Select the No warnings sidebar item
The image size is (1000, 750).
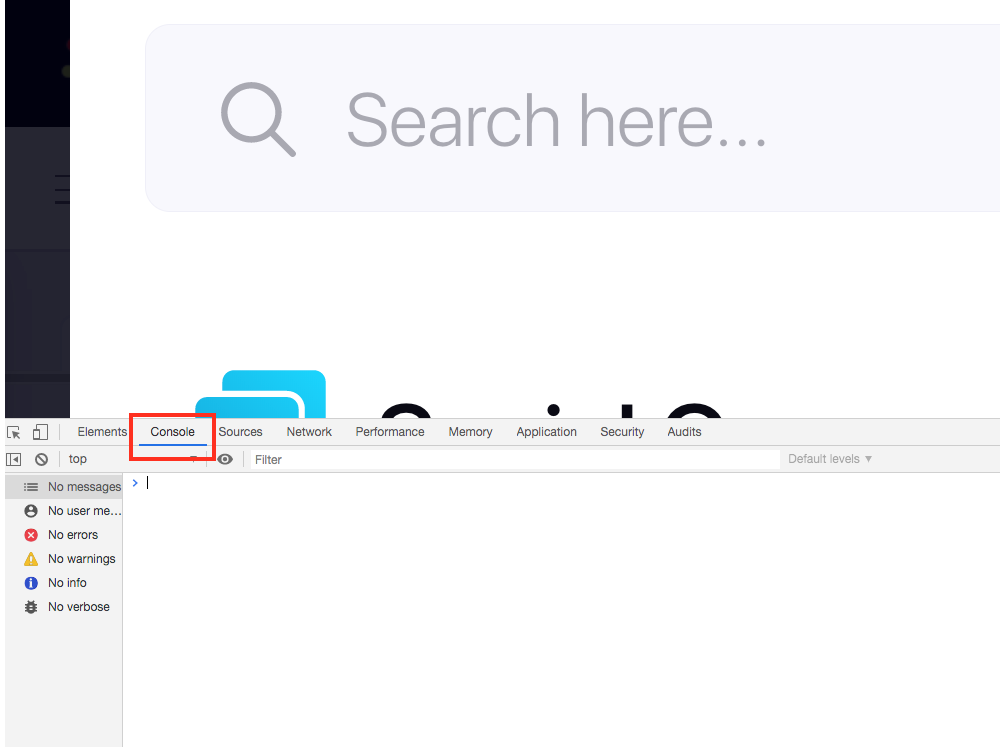point(64,559)
